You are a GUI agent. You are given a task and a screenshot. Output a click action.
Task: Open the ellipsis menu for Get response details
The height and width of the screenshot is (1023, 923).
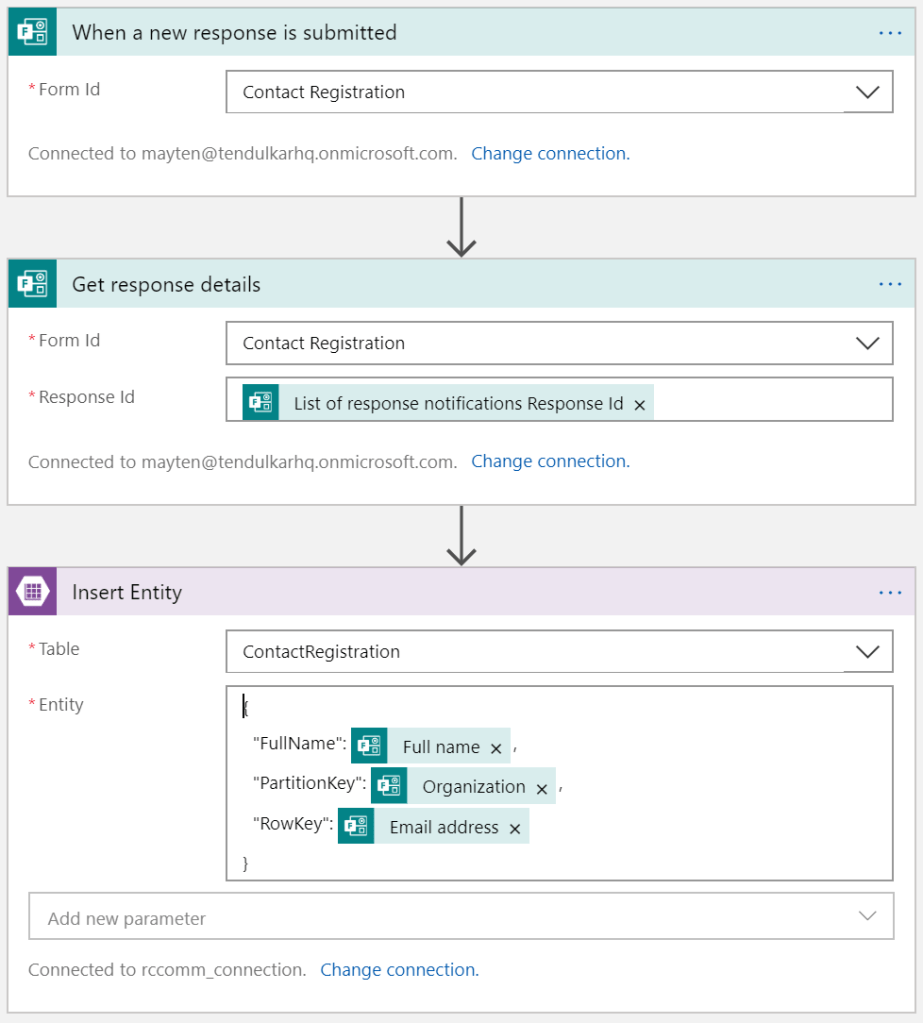pos(889,285)
